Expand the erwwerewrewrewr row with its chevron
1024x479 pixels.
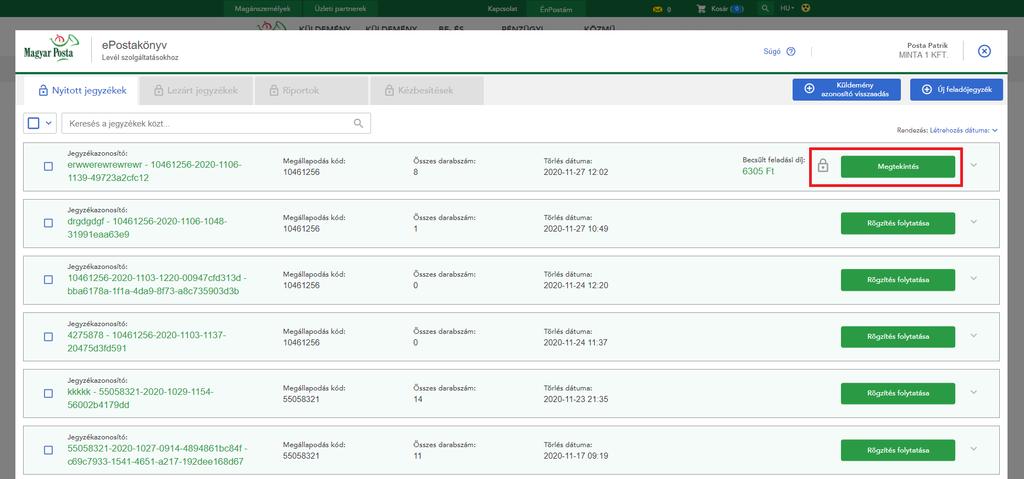[x=974, y=165]
